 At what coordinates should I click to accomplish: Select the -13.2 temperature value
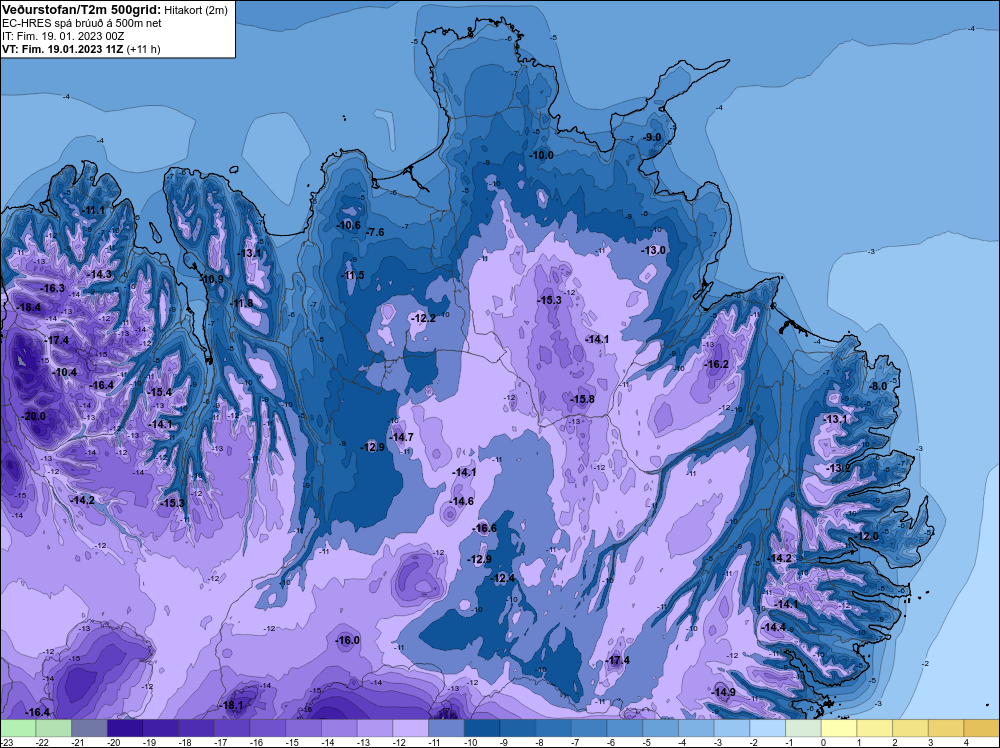(838, 469)
